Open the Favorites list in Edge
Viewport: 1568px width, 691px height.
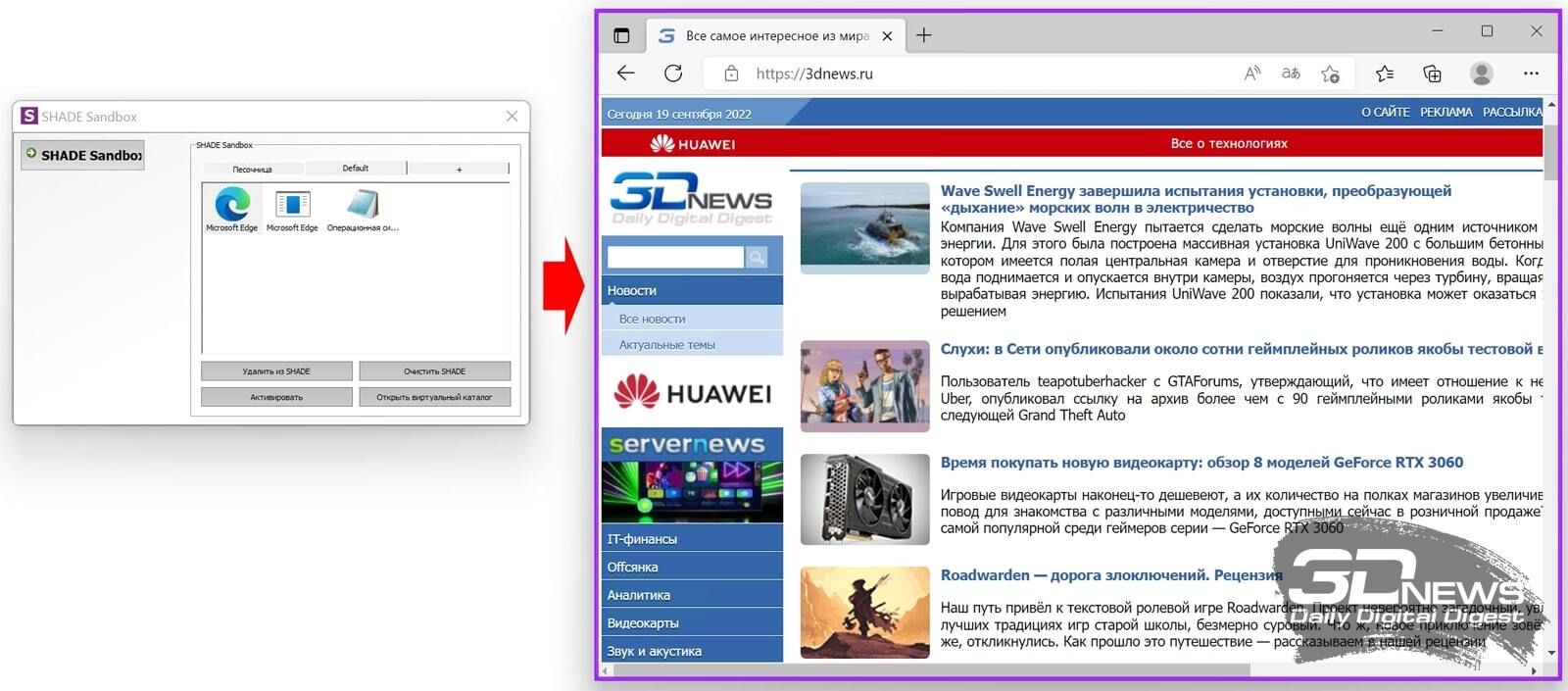pos(1385,74)
